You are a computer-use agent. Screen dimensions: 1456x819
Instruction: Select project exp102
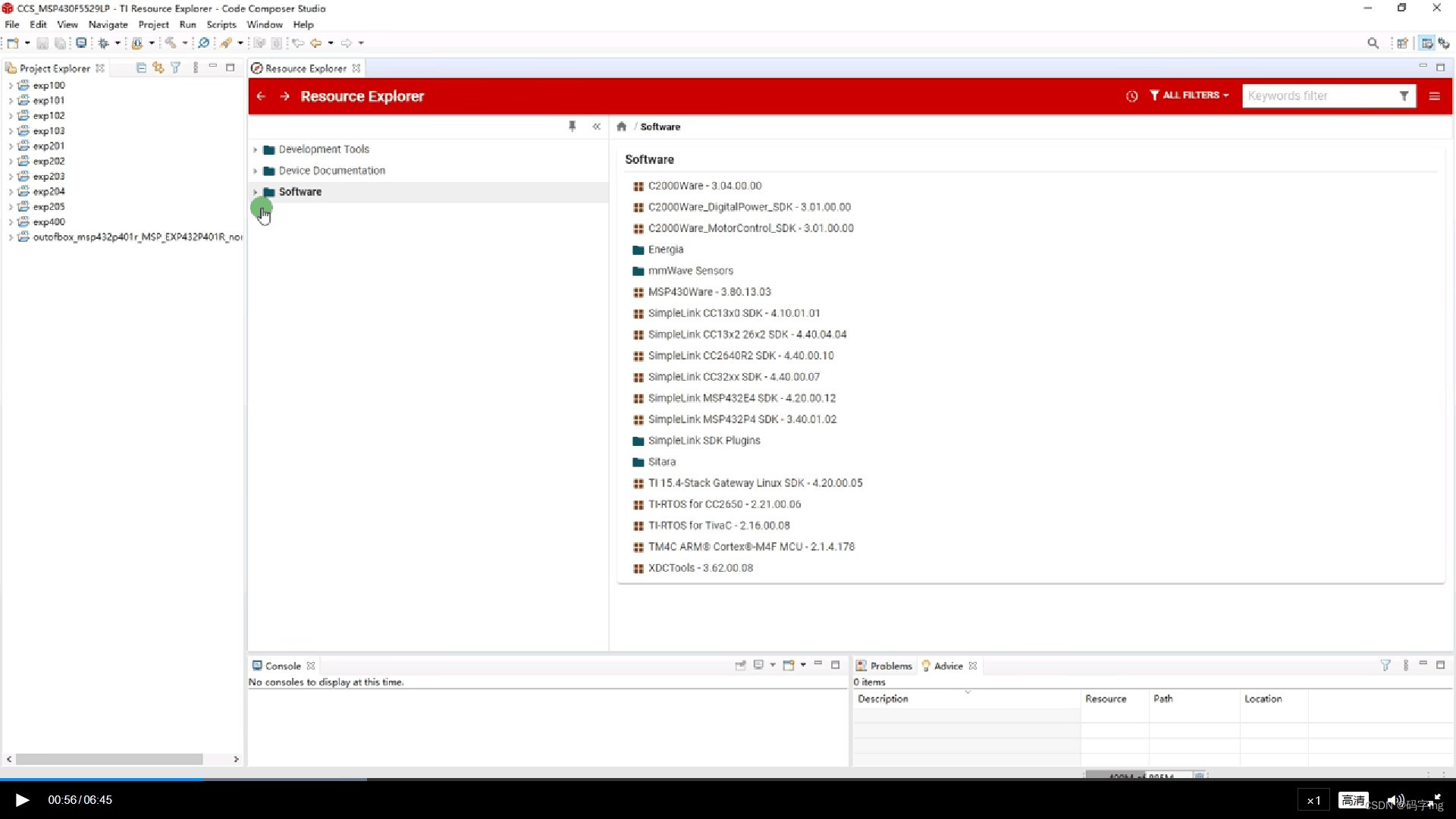pos(49,116)
